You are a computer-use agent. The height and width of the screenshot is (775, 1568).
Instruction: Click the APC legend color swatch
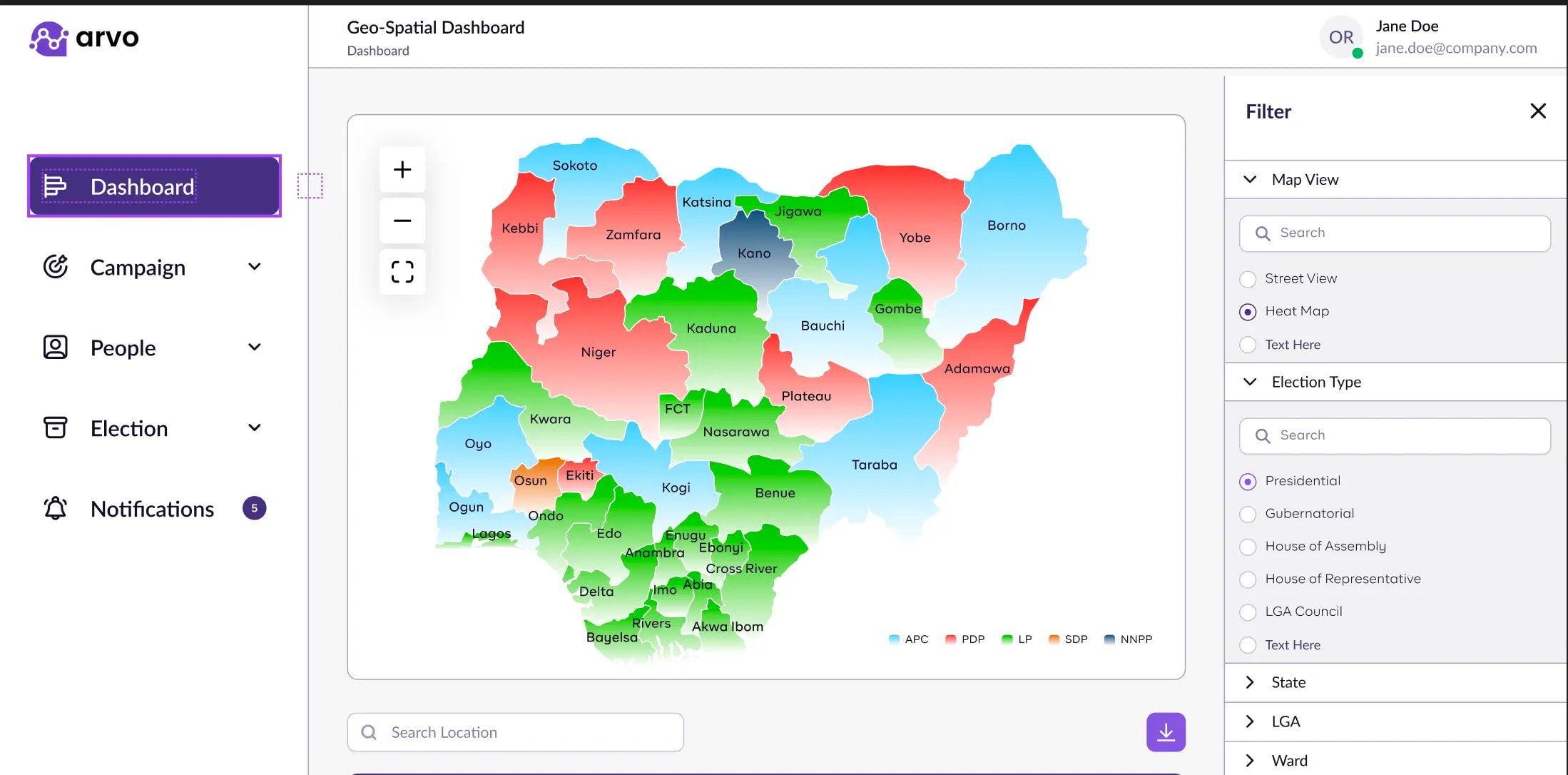pyautogui.click(x=894, y=639)
